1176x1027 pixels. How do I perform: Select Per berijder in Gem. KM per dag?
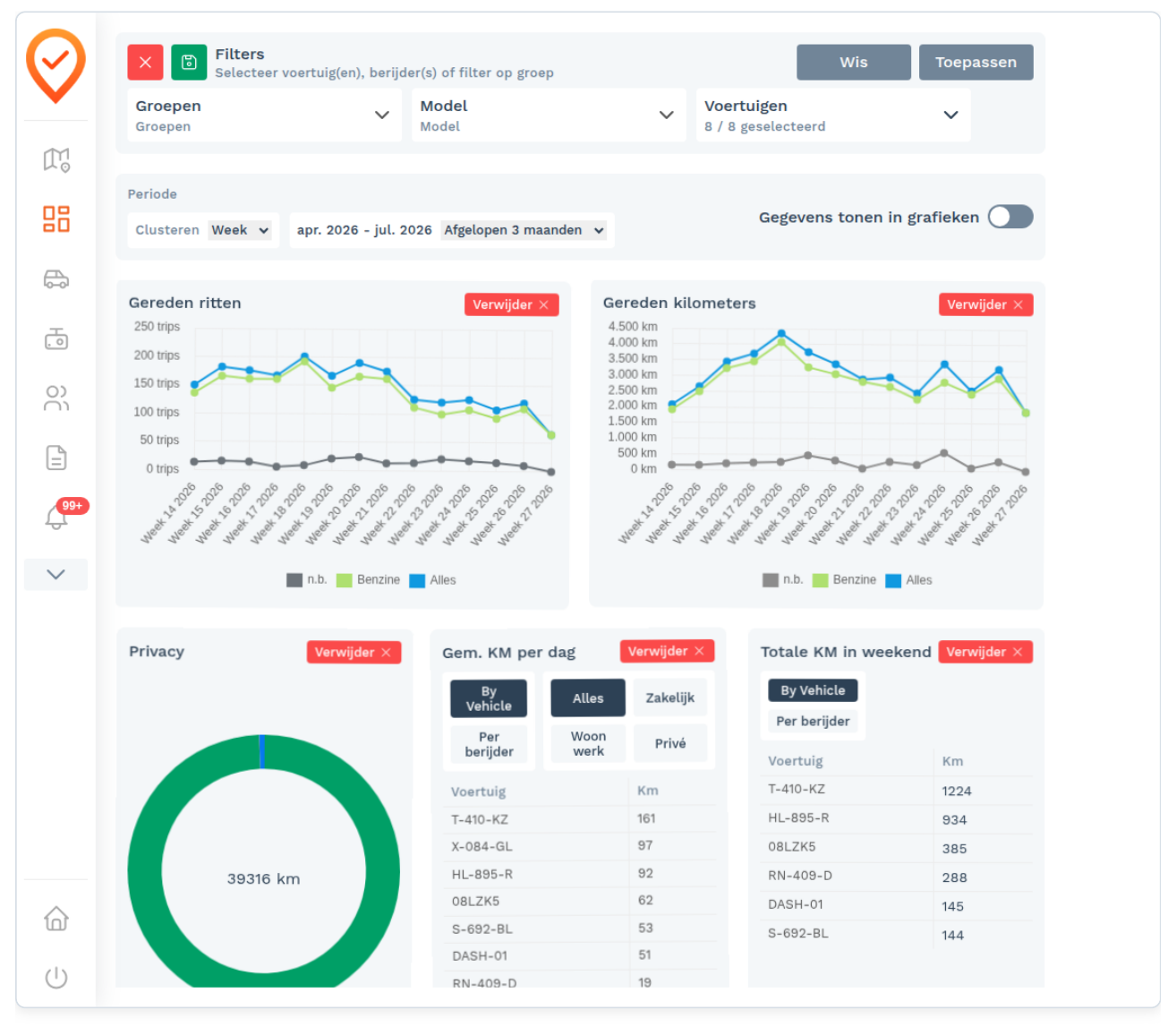pyautogui.click(x=489, y=744)
